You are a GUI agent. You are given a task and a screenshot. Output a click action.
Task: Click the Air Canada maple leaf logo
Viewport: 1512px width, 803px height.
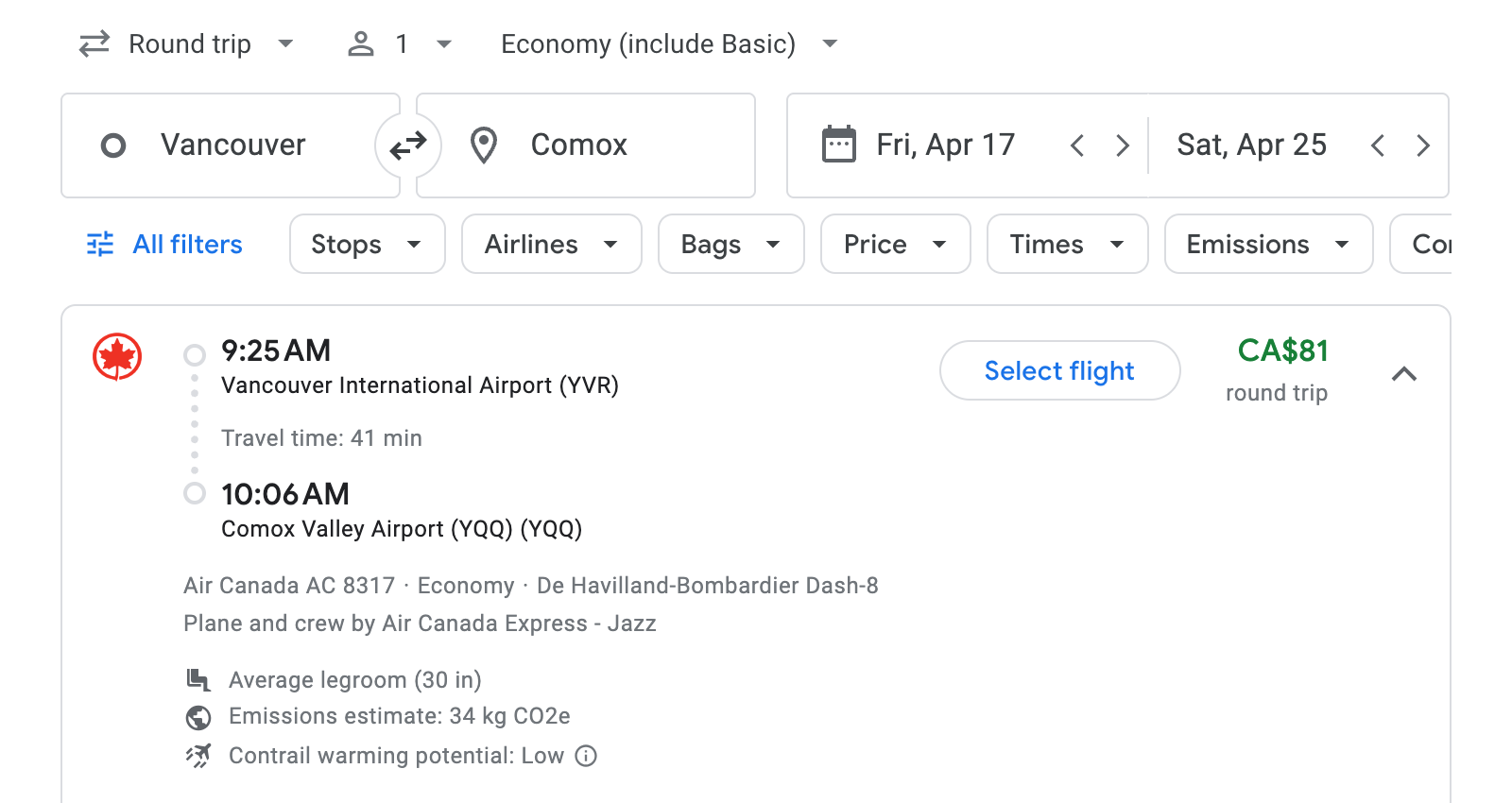(115, 356)
